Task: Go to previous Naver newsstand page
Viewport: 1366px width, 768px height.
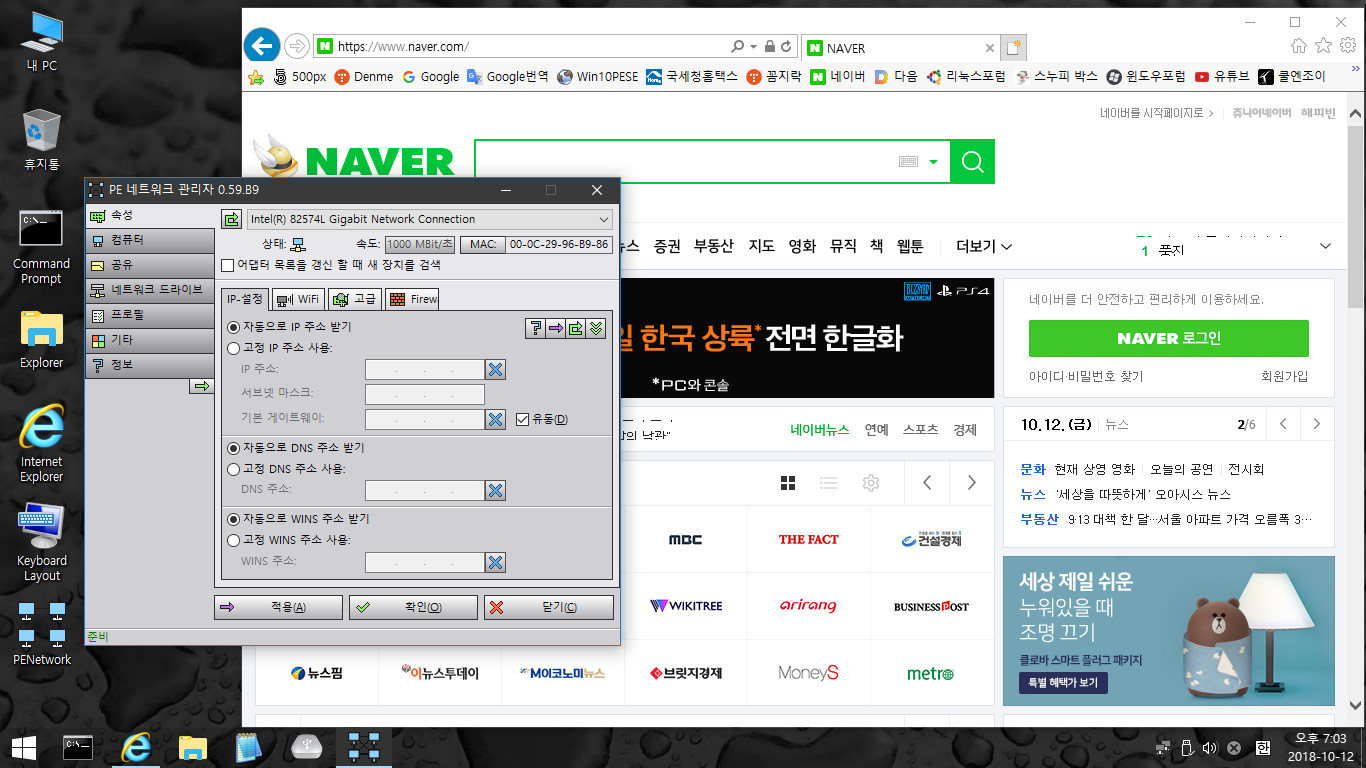Action: [927, 483]
